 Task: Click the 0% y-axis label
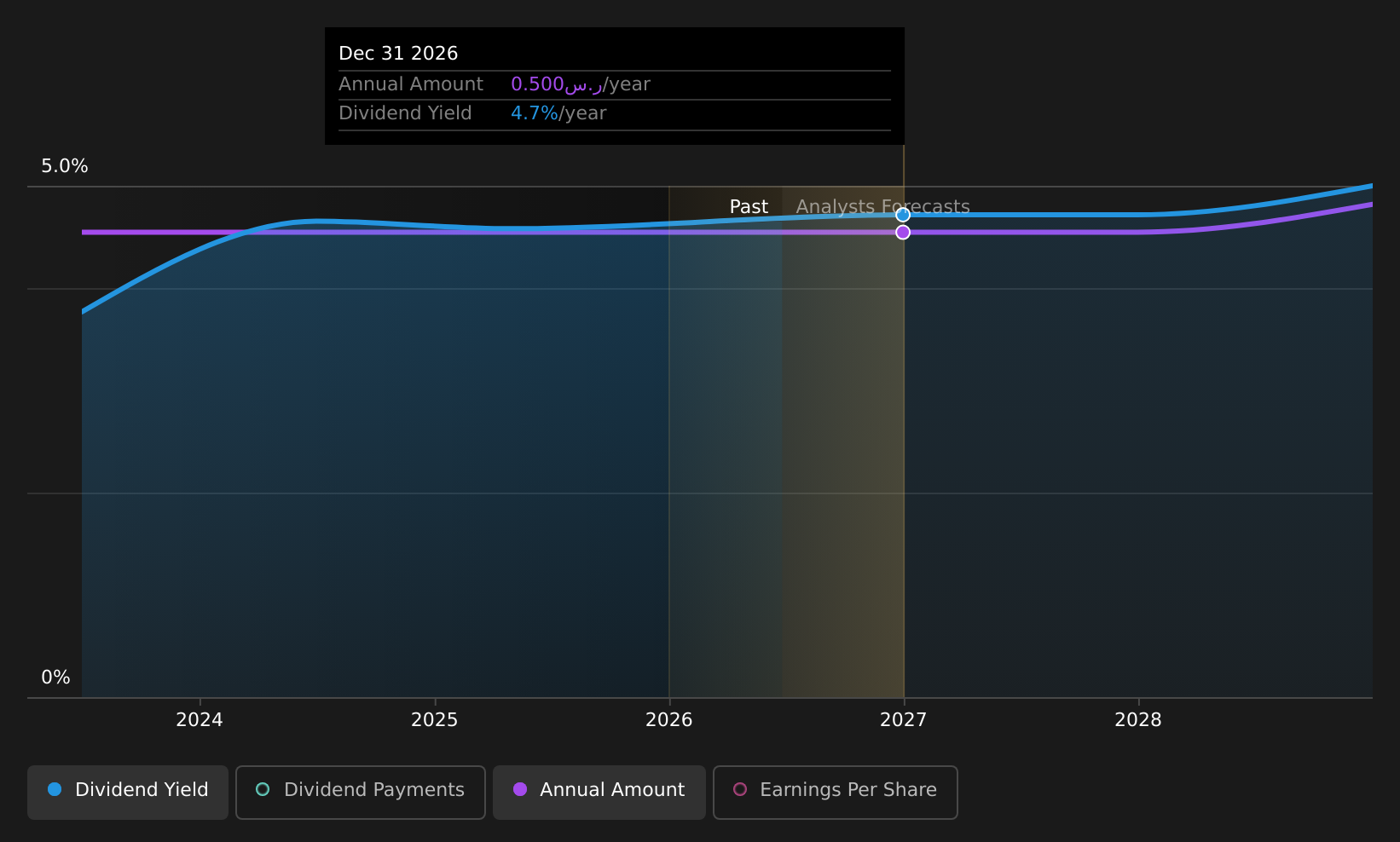tap(55, 678)
